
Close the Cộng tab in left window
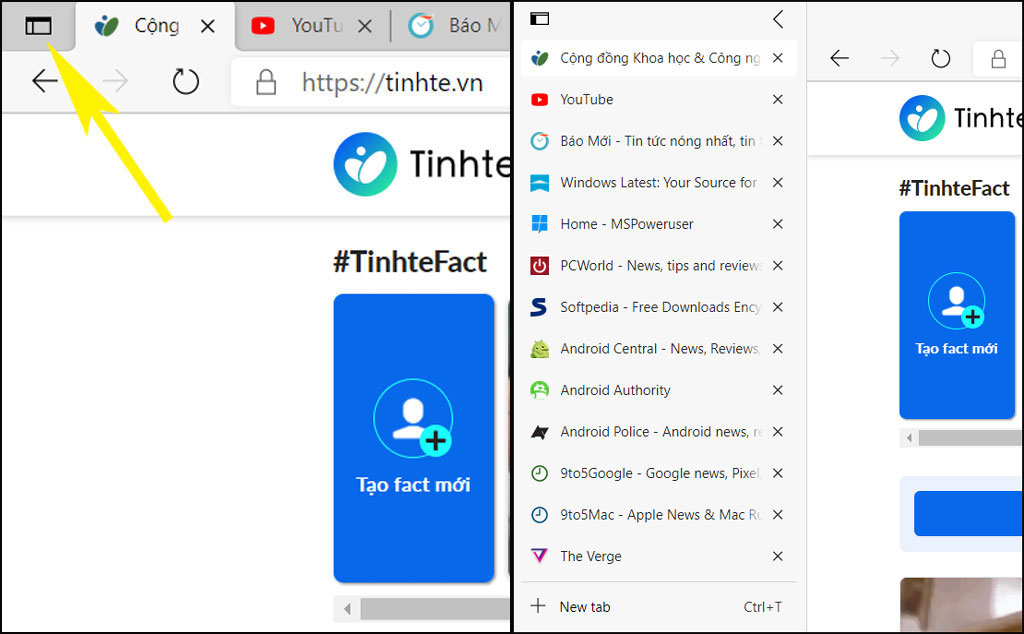pyautogui.click(x=208, y=26)
